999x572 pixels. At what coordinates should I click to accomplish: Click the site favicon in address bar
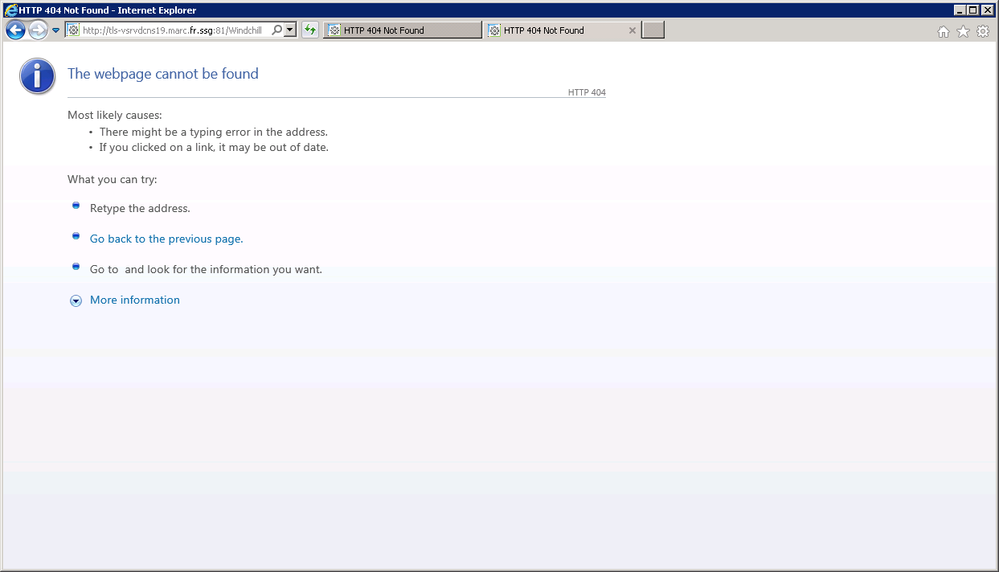click(x=73, y=30)
